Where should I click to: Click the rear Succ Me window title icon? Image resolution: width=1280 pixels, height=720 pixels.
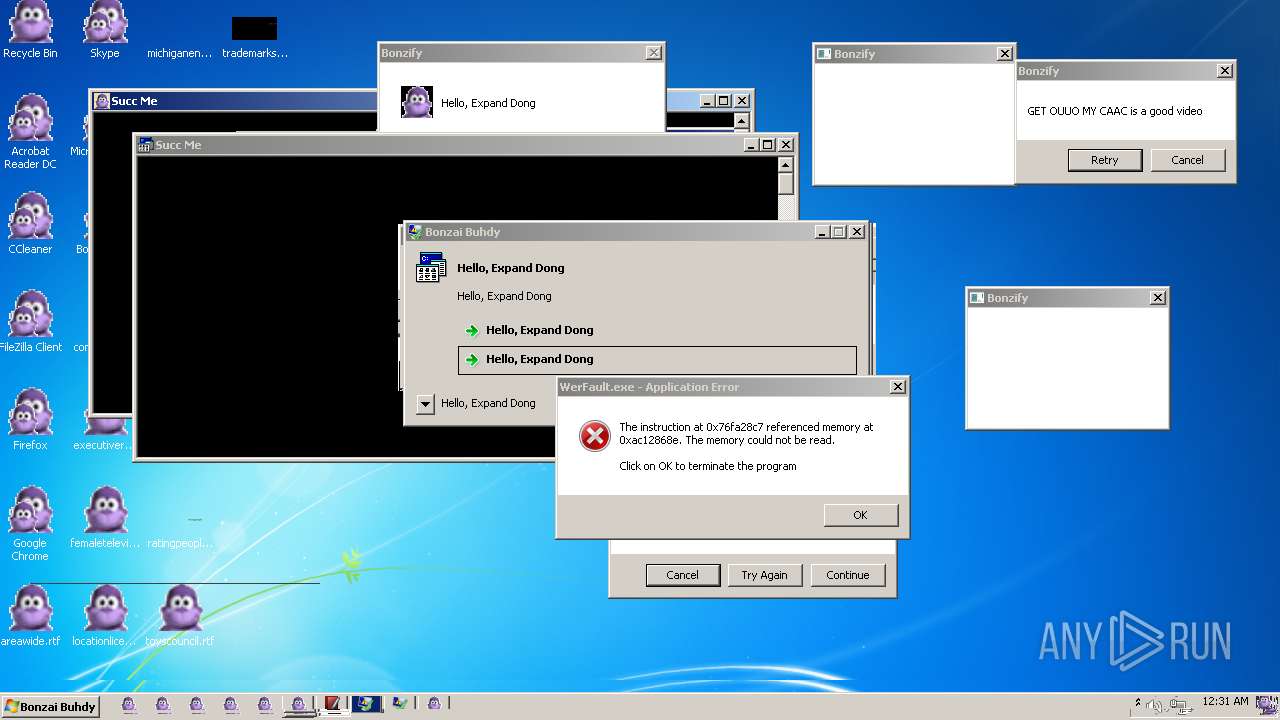point(101,101)
